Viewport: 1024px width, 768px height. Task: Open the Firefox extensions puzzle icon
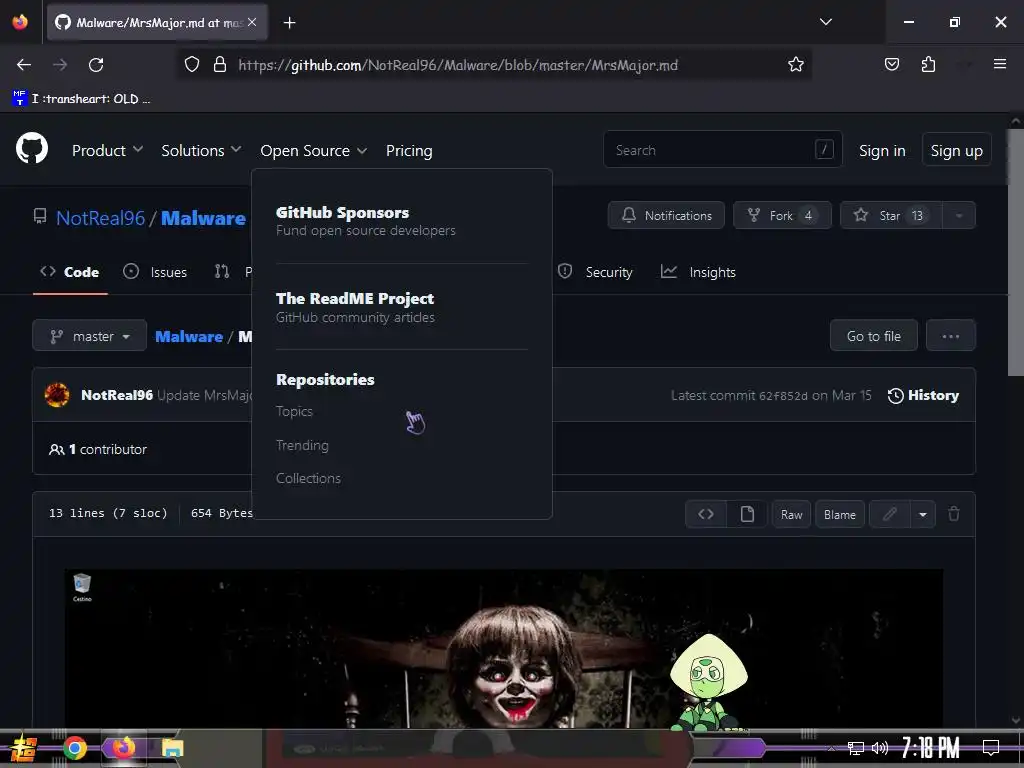(928, 64)
